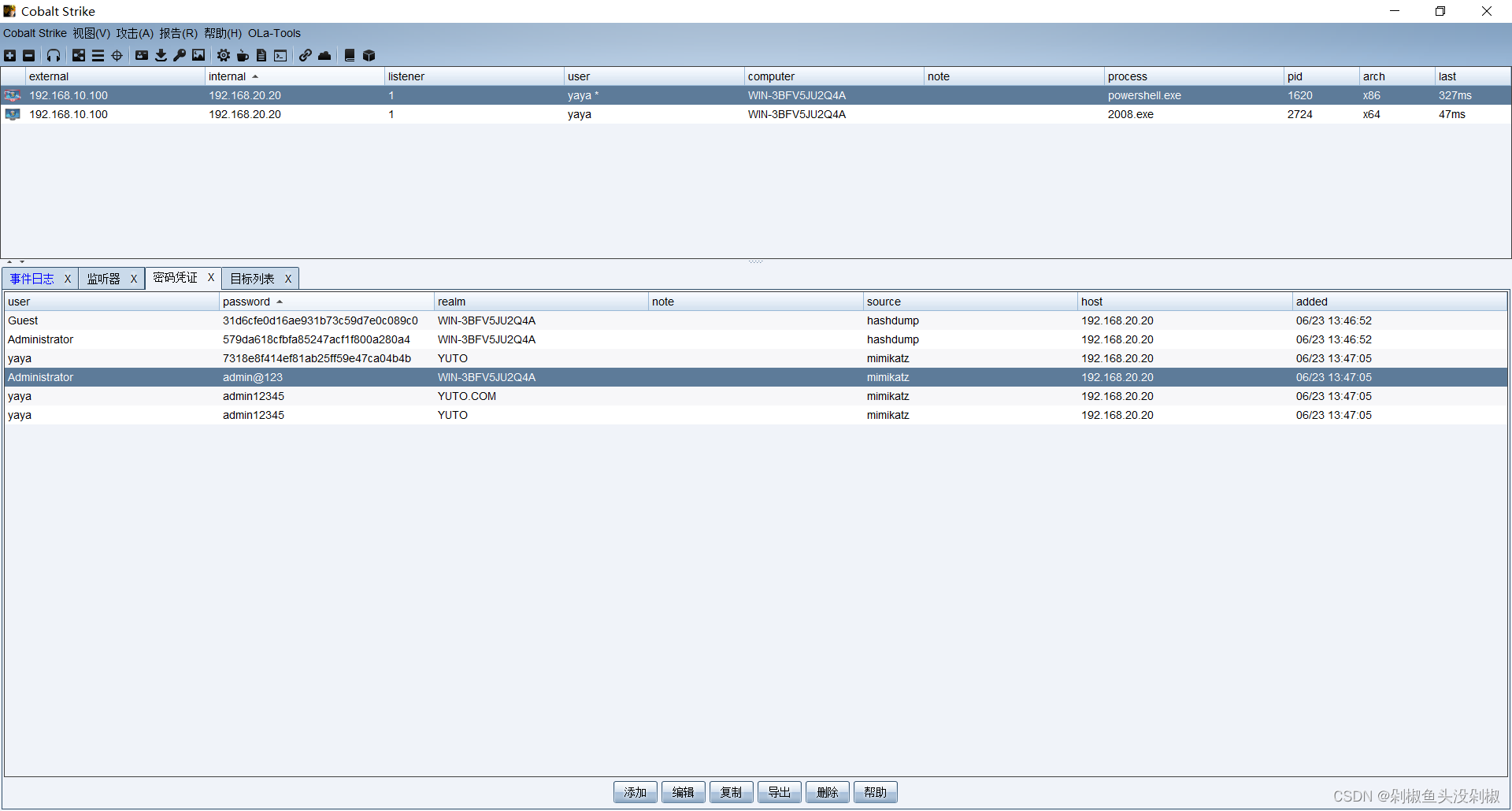The width and height of the screenshot is (1512, 811).
Task: Switch to the 监听器 tab
Action: (x=103, y=279)
